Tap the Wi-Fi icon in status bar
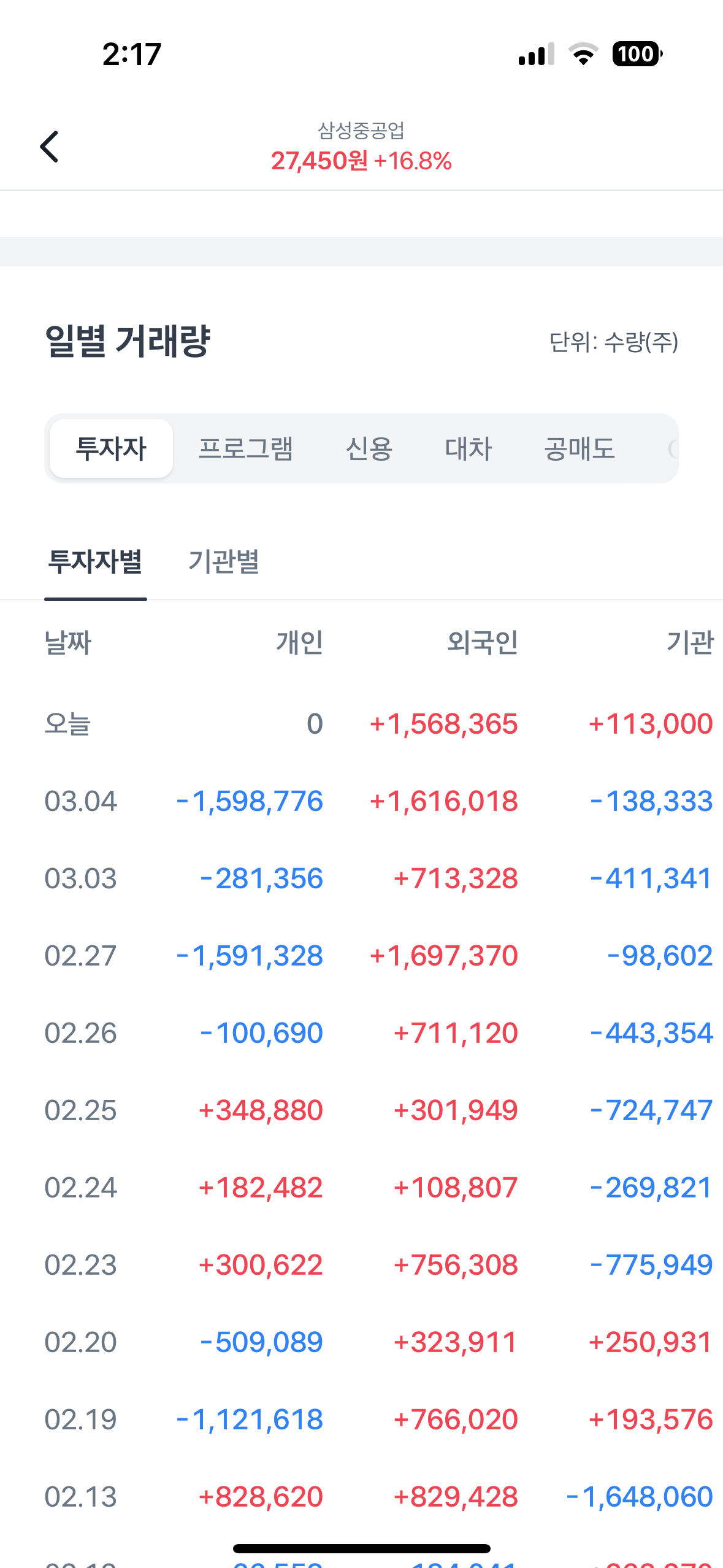Screen dimensions: 723x1568 pyautogui.click(x=583, y=54)
